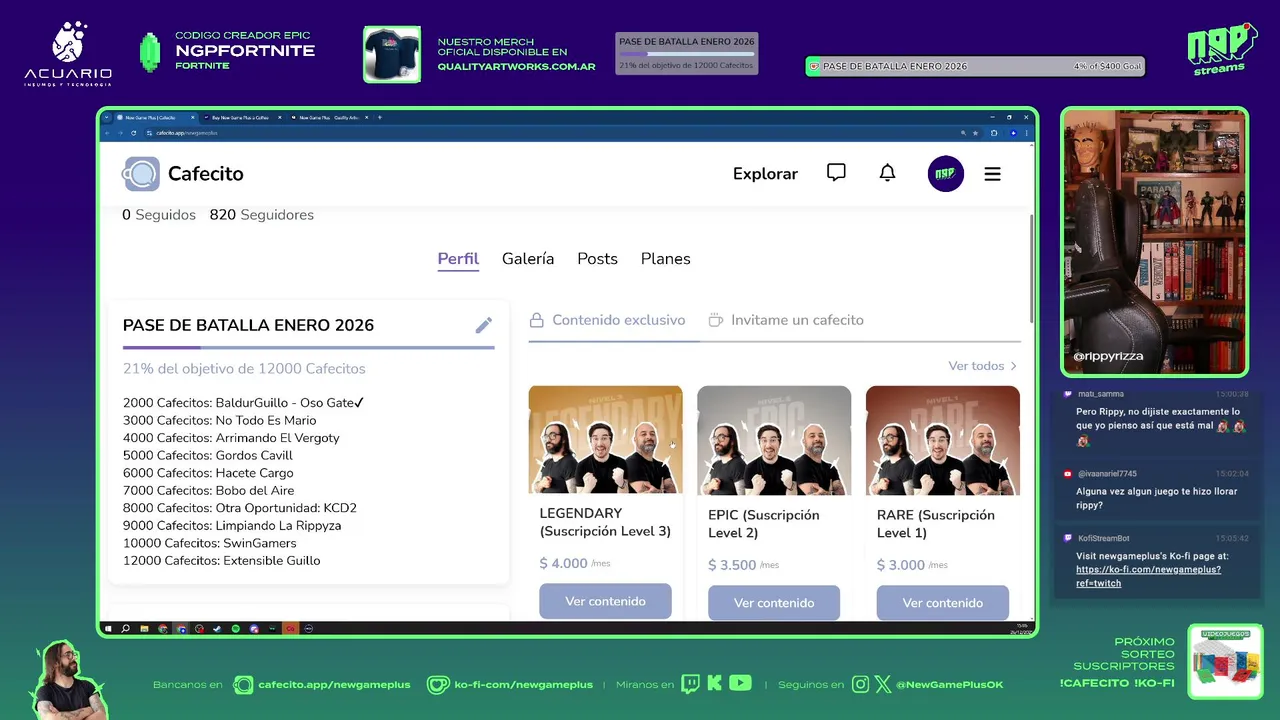
Task: Select the Invitame un cafecito tab
Action: (x=786, y=320)
